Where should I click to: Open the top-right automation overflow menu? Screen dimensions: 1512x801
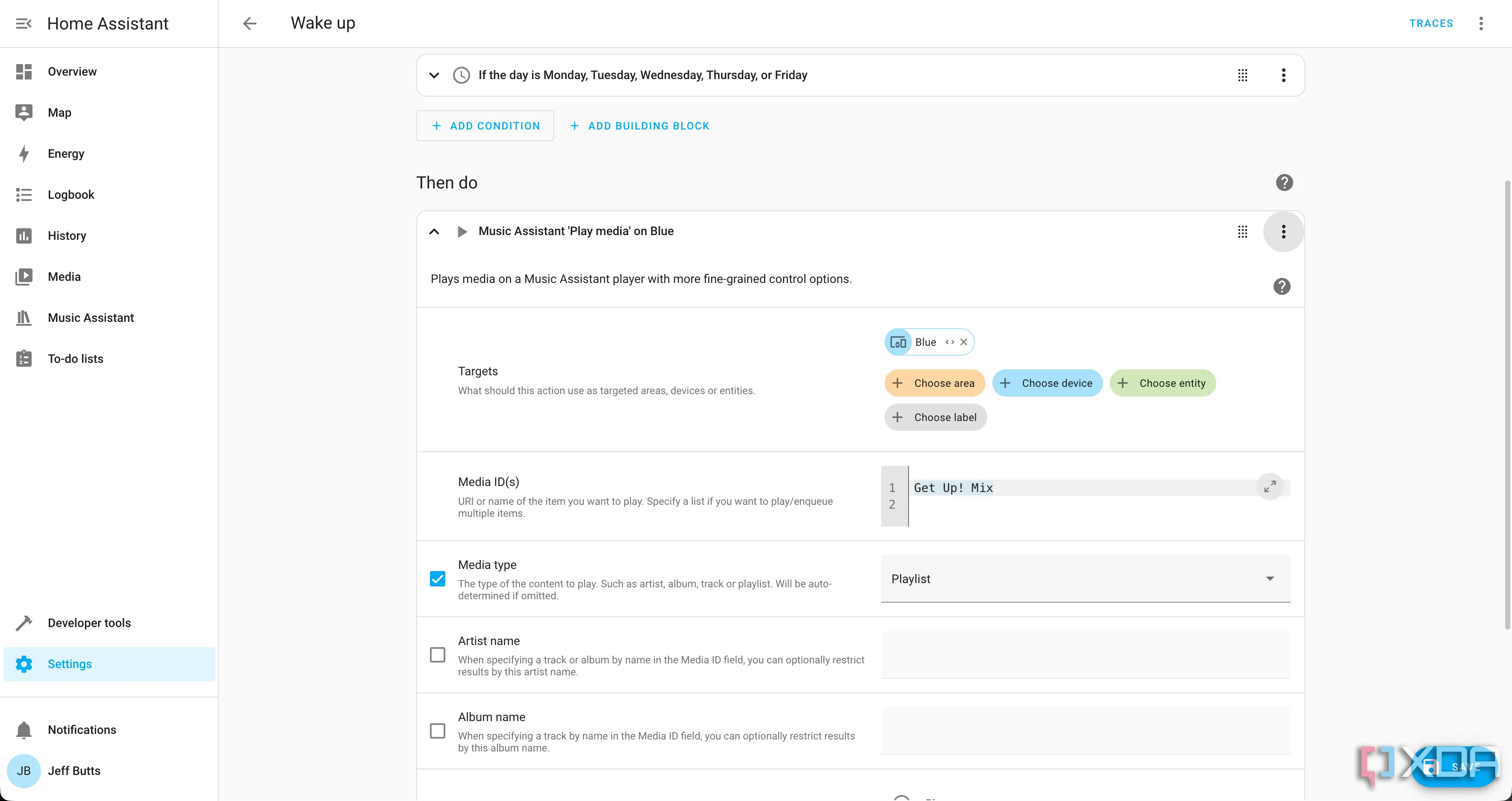(1481, 24)
